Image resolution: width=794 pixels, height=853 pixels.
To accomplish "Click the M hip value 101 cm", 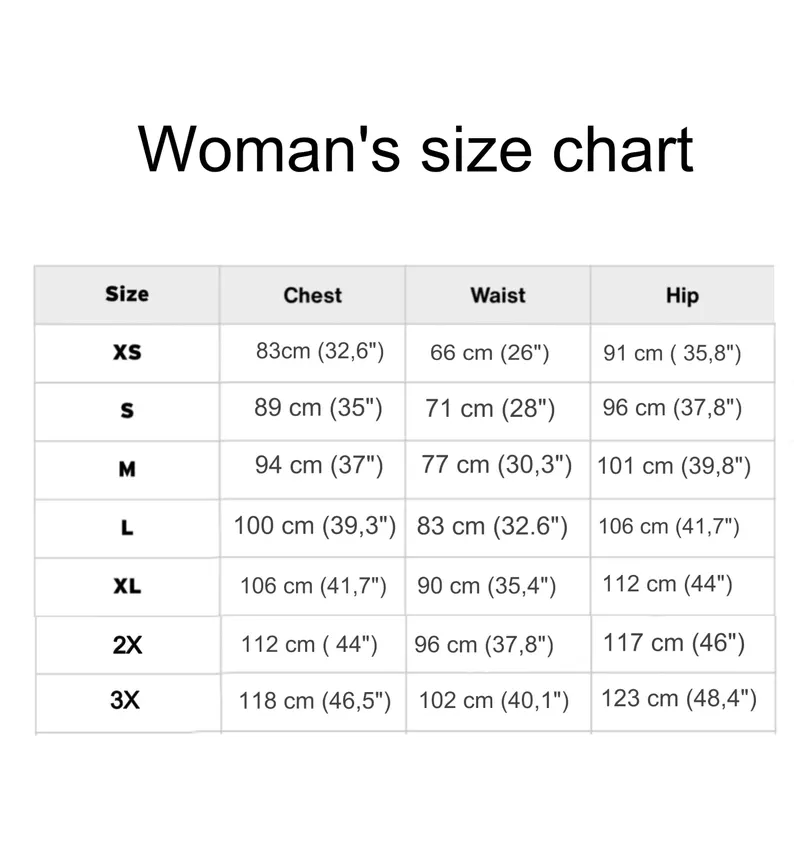I will click(x=674, y=466).
